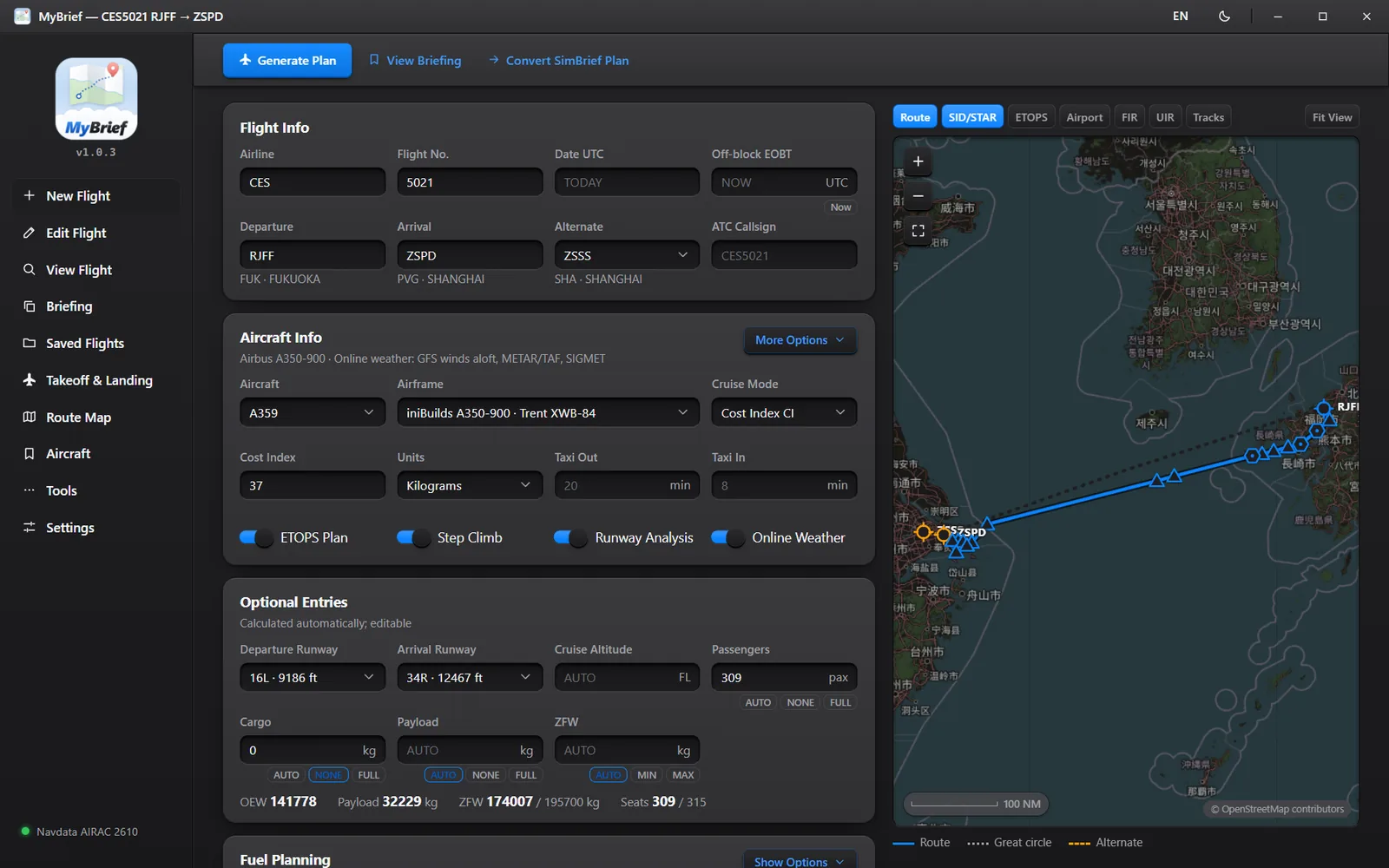Change Units from Kilograms dropdown

[470, 485]
